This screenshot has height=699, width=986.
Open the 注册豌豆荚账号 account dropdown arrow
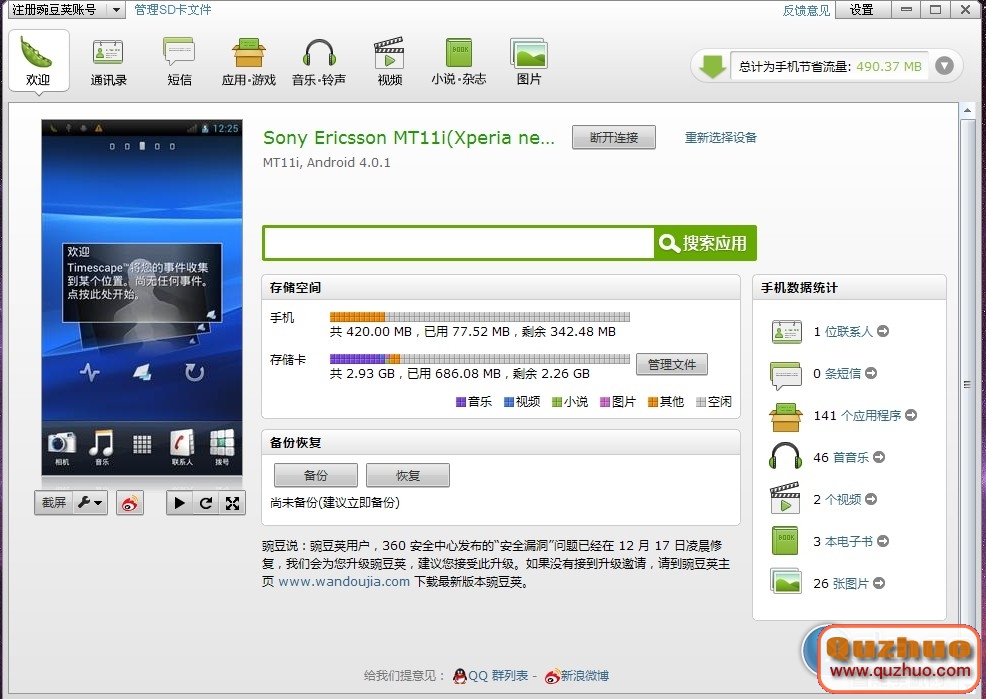coord(116,9)
